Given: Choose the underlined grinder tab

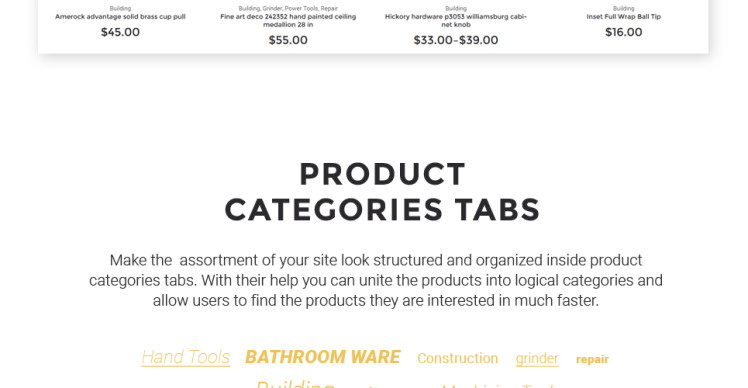Looking at the screenshot, I should click(x=537, y=358).
